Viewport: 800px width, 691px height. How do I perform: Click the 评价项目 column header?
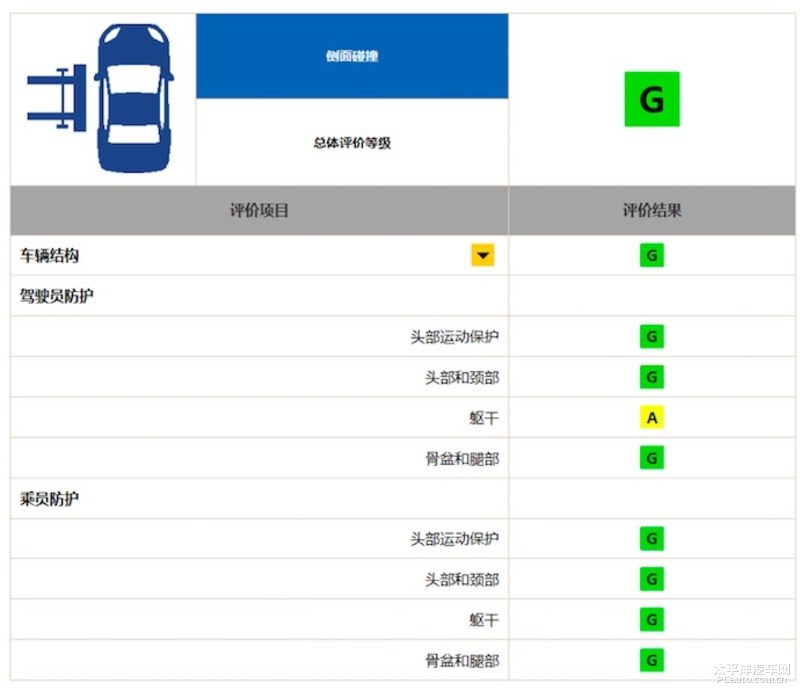point(259,210)
